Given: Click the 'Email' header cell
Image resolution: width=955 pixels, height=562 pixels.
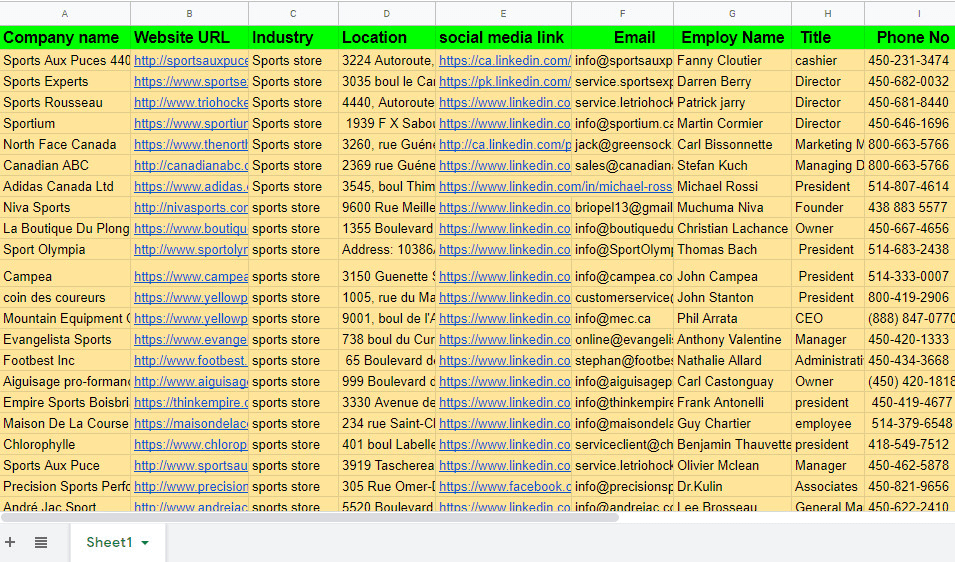Looking at the screenshot, I should (x=622, y=38).
